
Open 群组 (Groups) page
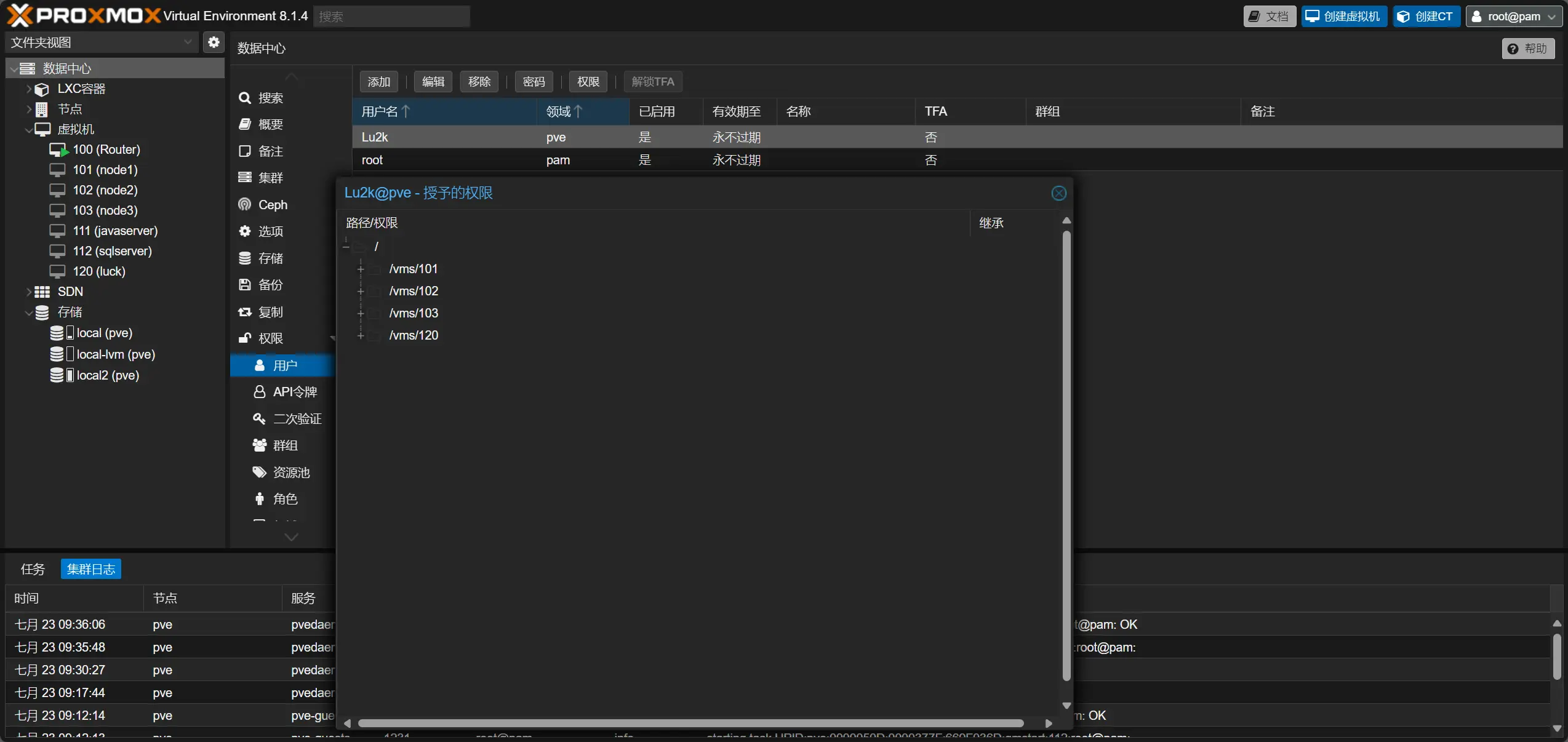tap(285, 445)
